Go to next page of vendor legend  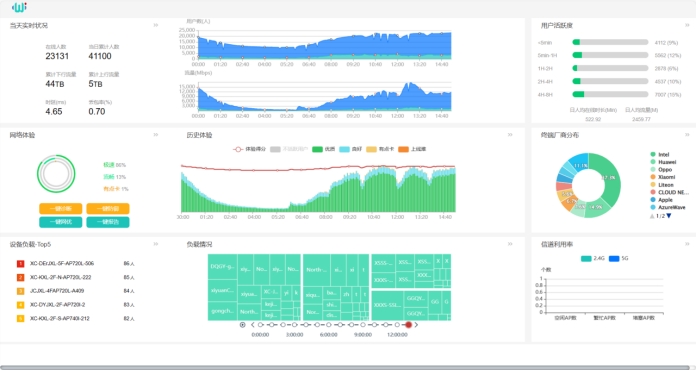tap(669, 216)
